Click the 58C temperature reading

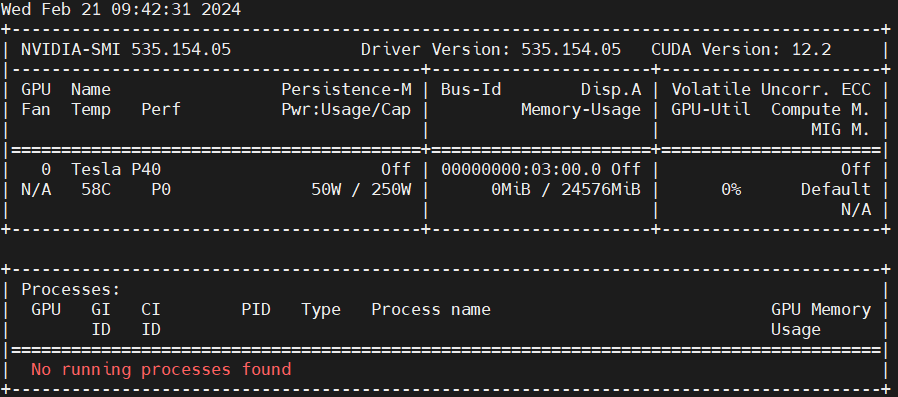pos(96,189)
